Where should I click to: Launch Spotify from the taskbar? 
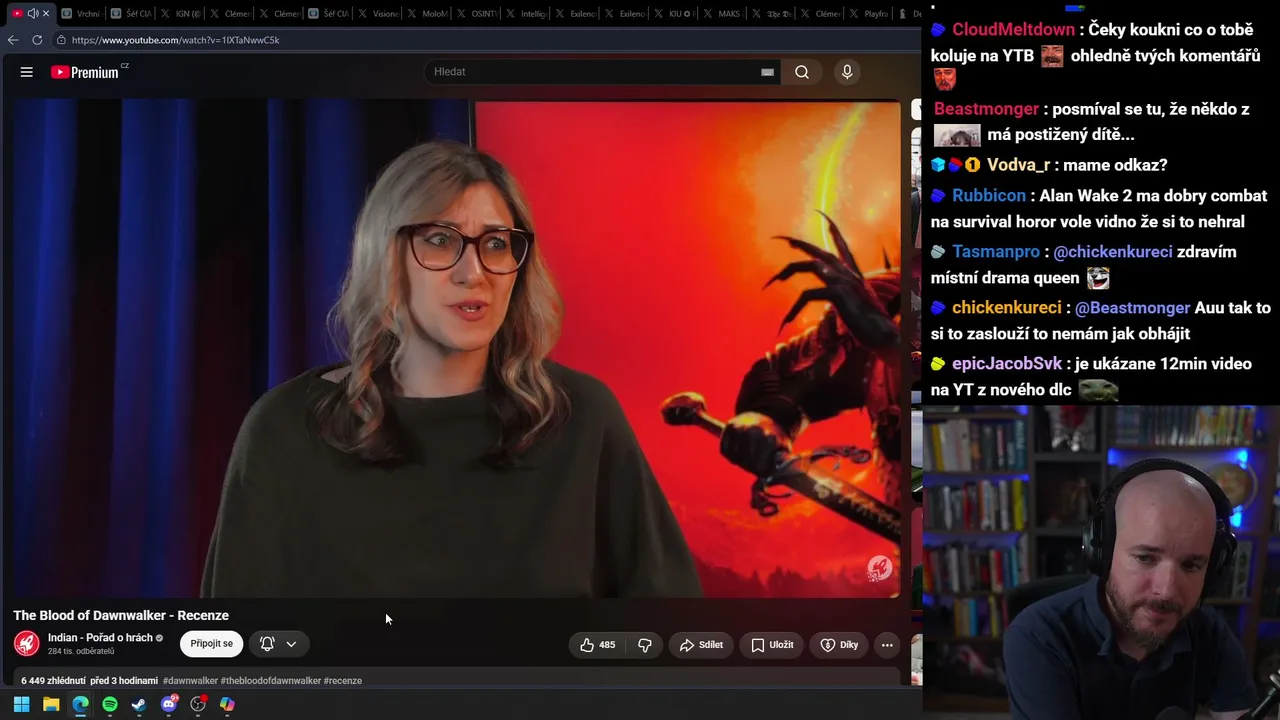click(x=110, y=704)
